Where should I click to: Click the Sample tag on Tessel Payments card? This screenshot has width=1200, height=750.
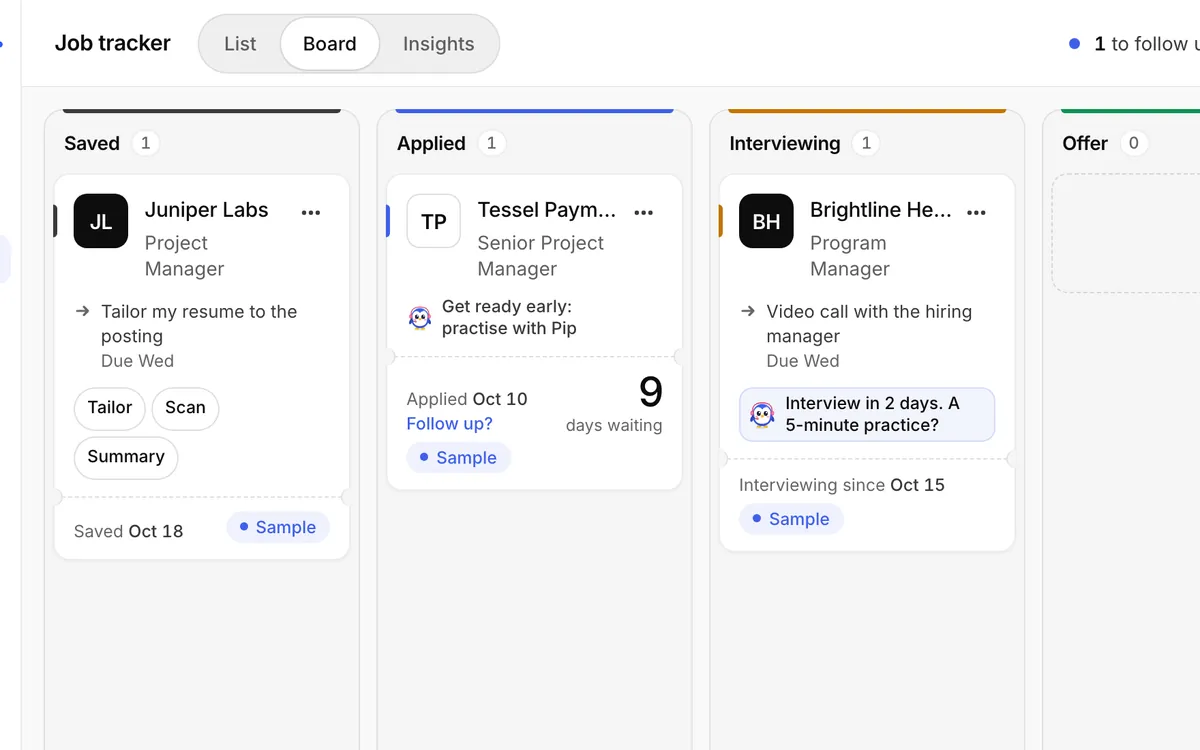click(x=458, y=457)
